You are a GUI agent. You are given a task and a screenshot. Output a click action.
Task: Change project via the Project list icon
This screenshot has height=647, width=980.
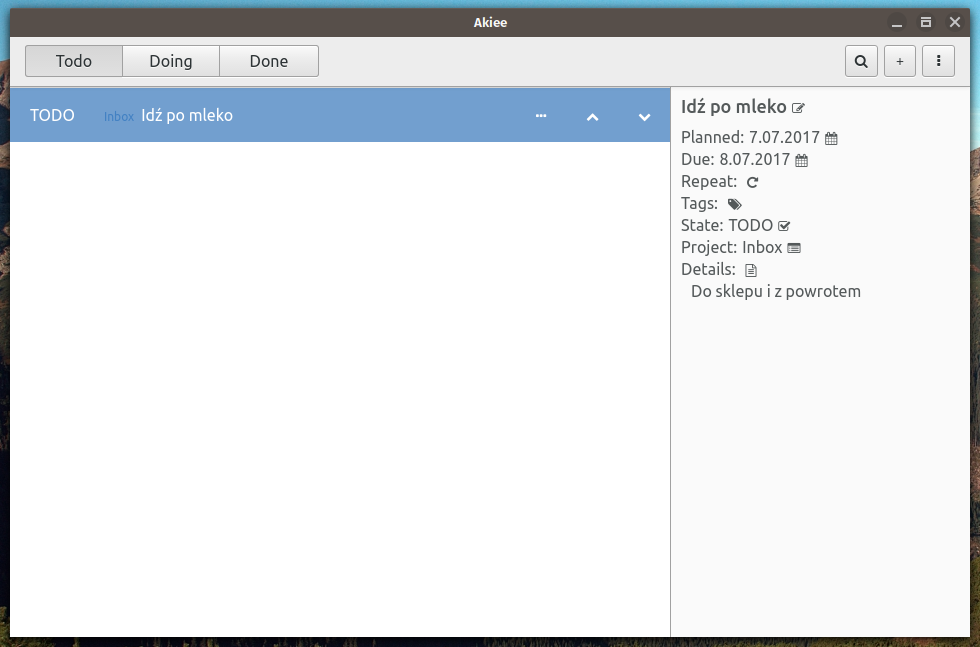pos(794,248)
